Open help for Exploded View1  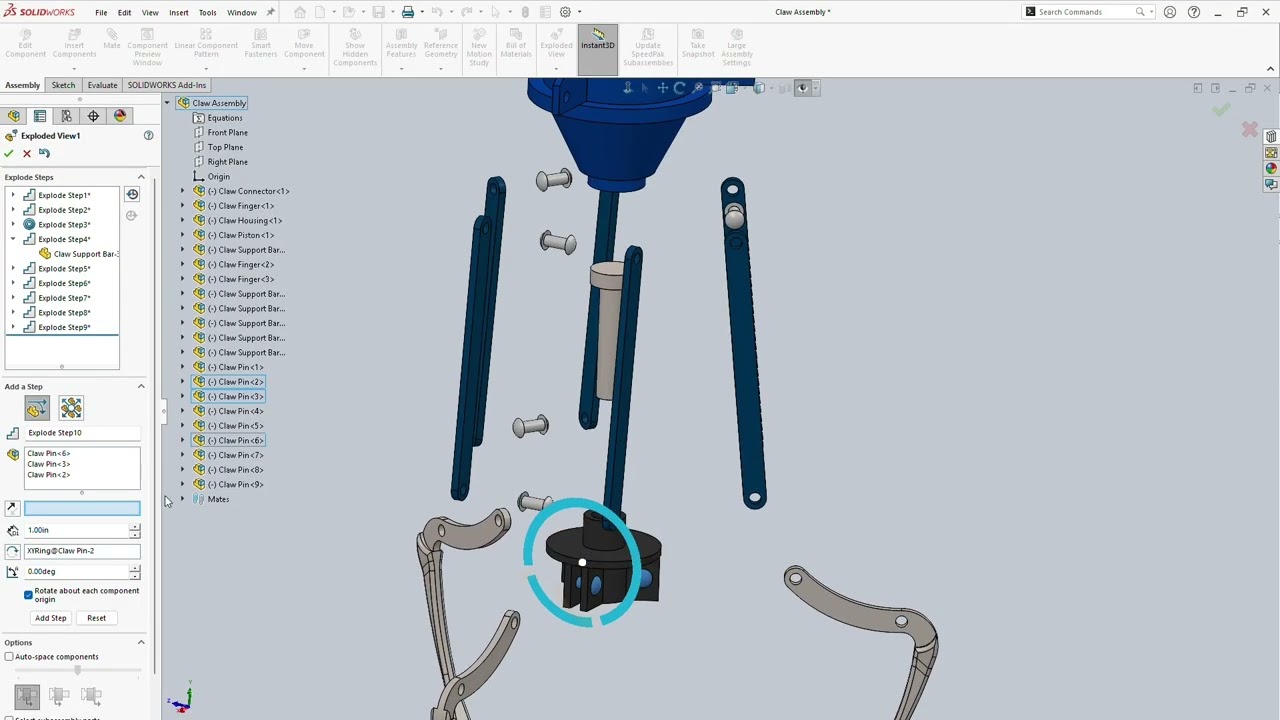coord(148,135)
